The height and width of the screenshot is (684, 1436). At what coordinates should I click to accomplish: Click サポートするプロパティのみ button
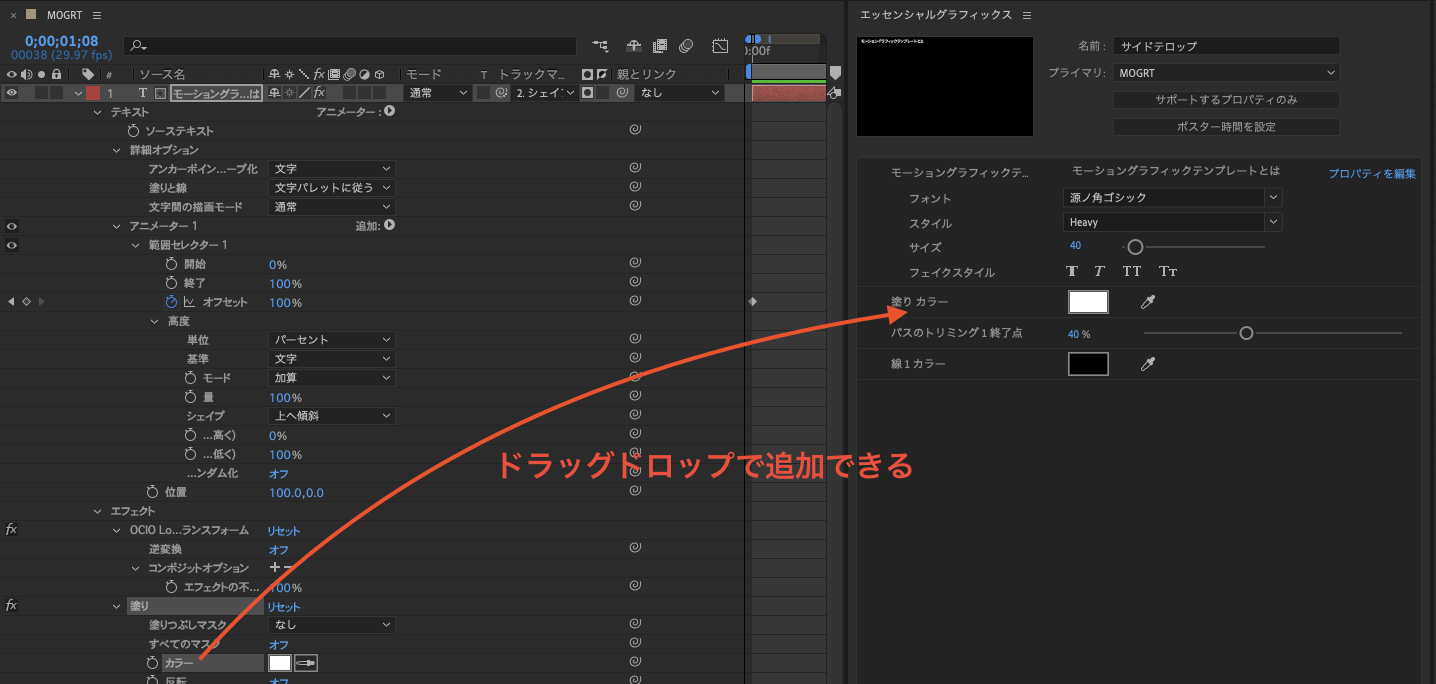pos(1226,100)
